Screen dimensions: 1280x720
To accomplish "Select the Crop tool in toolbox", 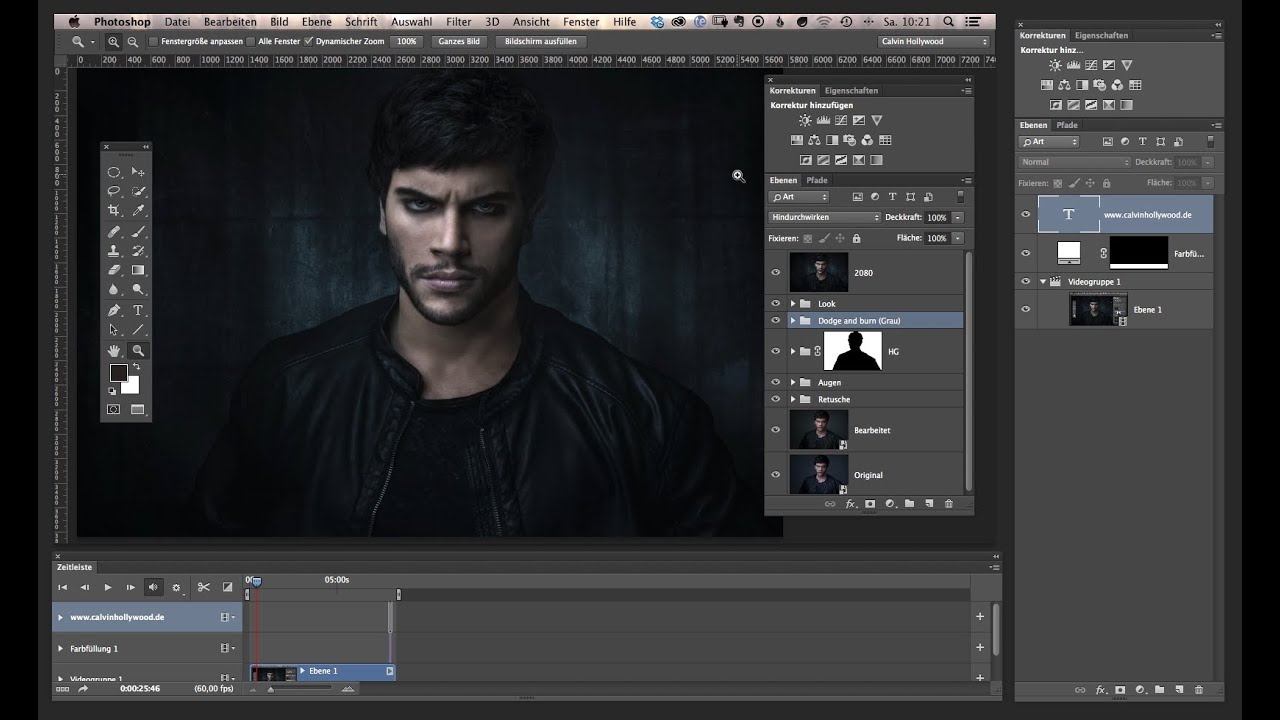I will tap(114, 211).
